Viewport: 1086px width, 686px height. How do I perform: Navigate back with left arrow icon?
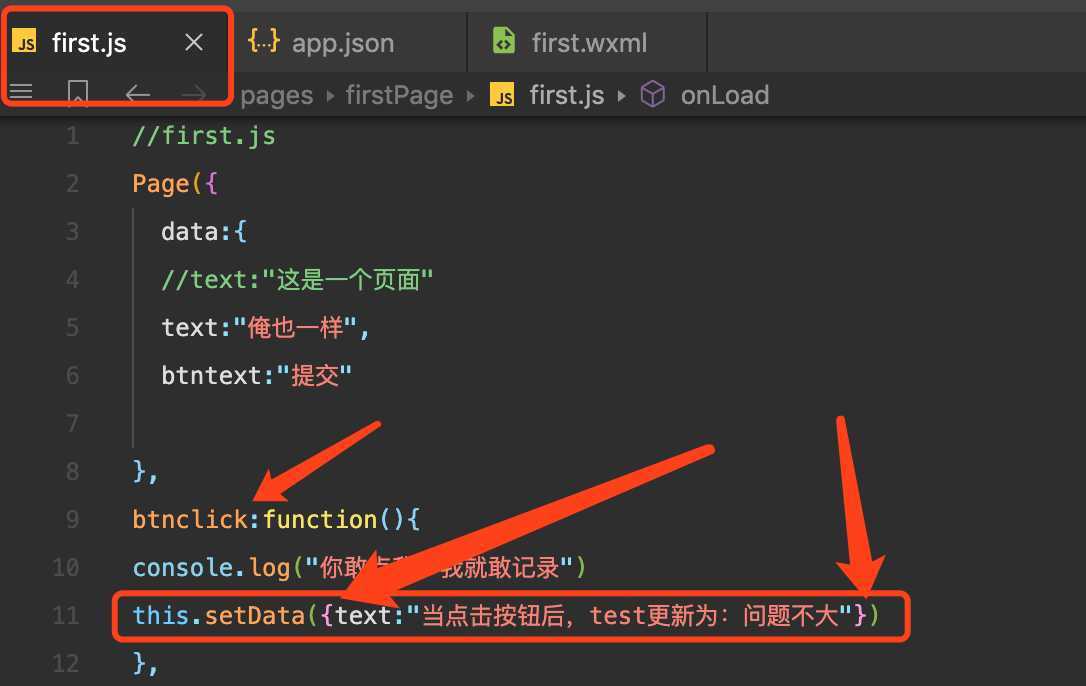[x=138, y=94]
